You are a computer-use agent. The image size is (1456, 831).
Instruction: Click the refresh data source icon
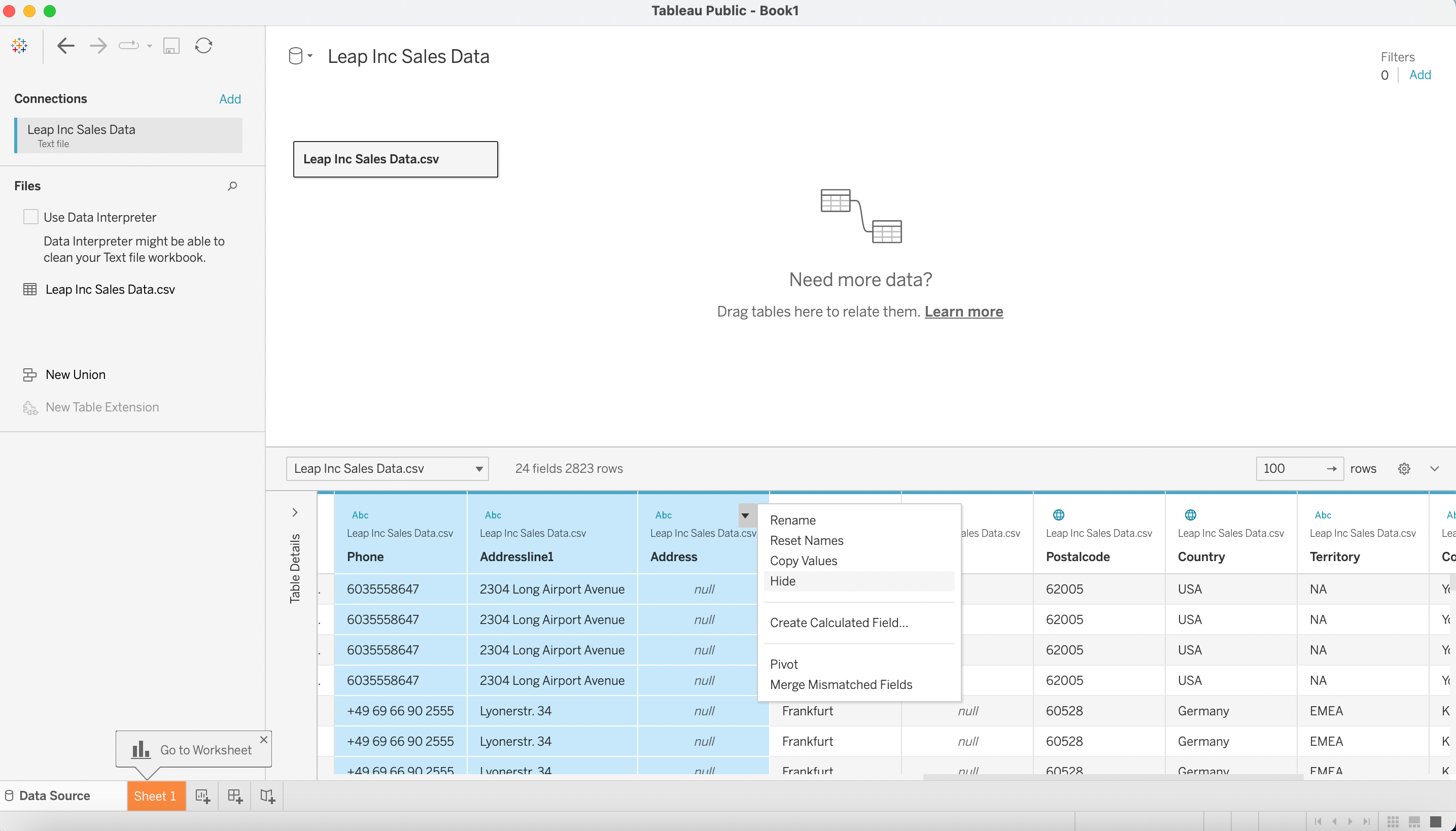point(204,46)
